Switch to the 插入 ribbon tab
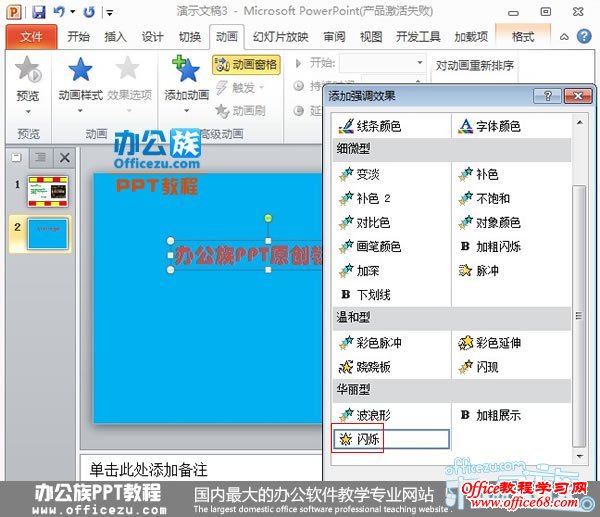Screen dimensions: 600x517 tap(115, 37)
